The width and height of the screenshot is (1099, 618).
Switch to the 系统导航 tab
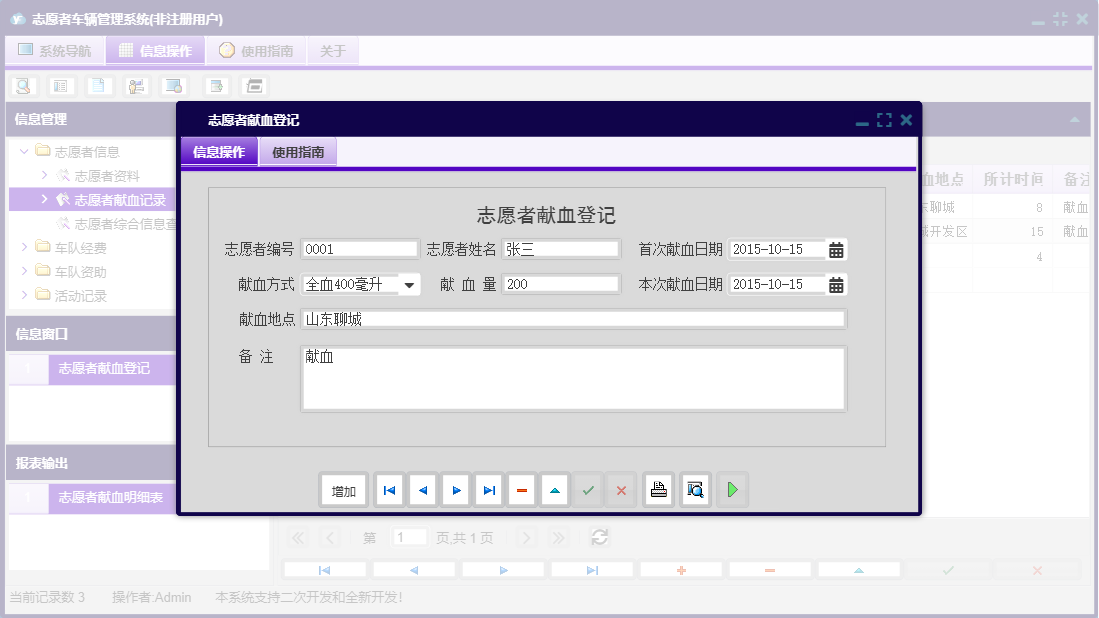[x=55, y=50]
